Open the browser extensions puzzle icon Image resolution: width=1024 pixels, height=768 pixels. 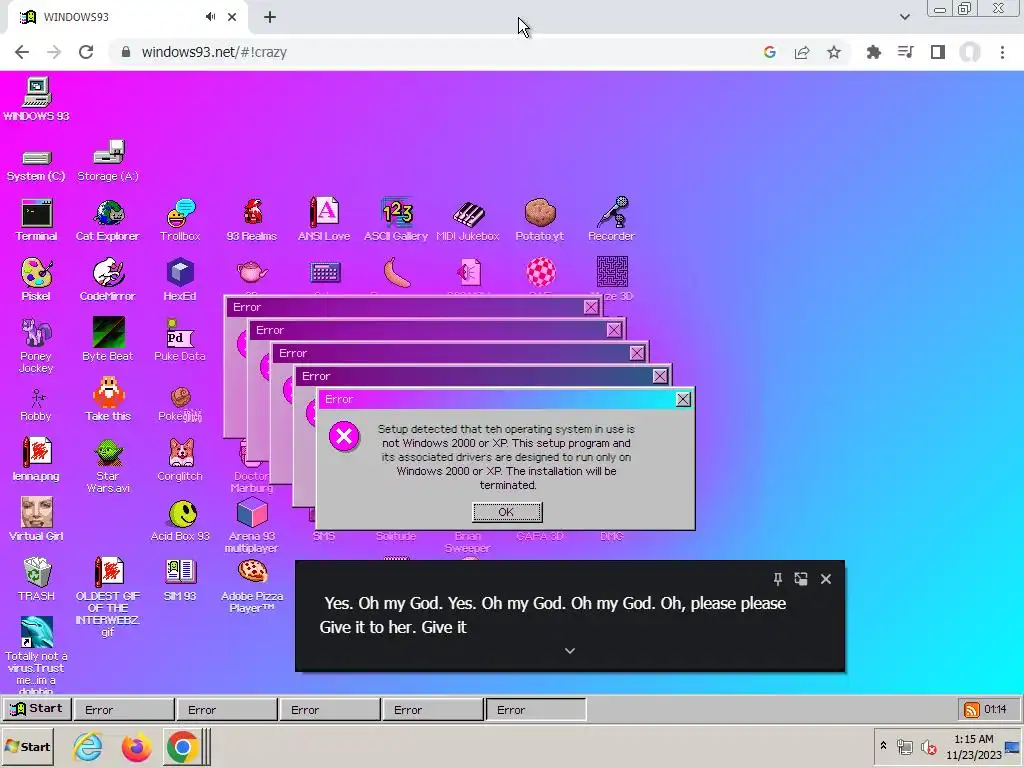[x=874, y=52]
